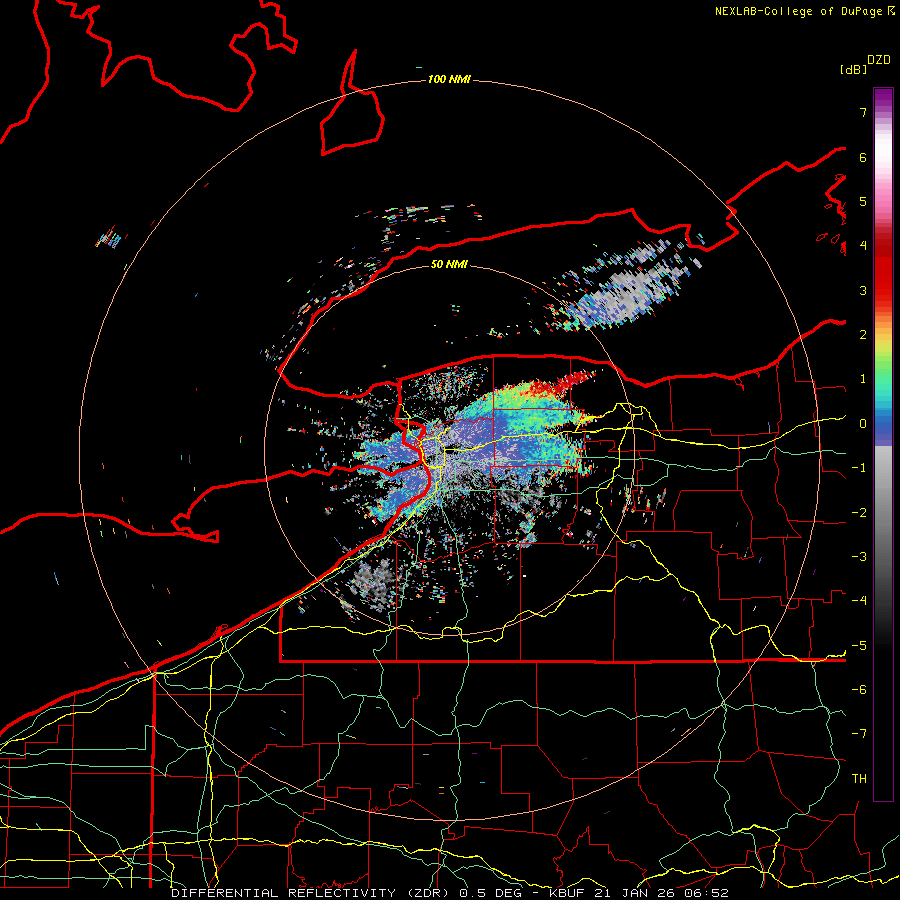Click the [dB] units label

853,69
